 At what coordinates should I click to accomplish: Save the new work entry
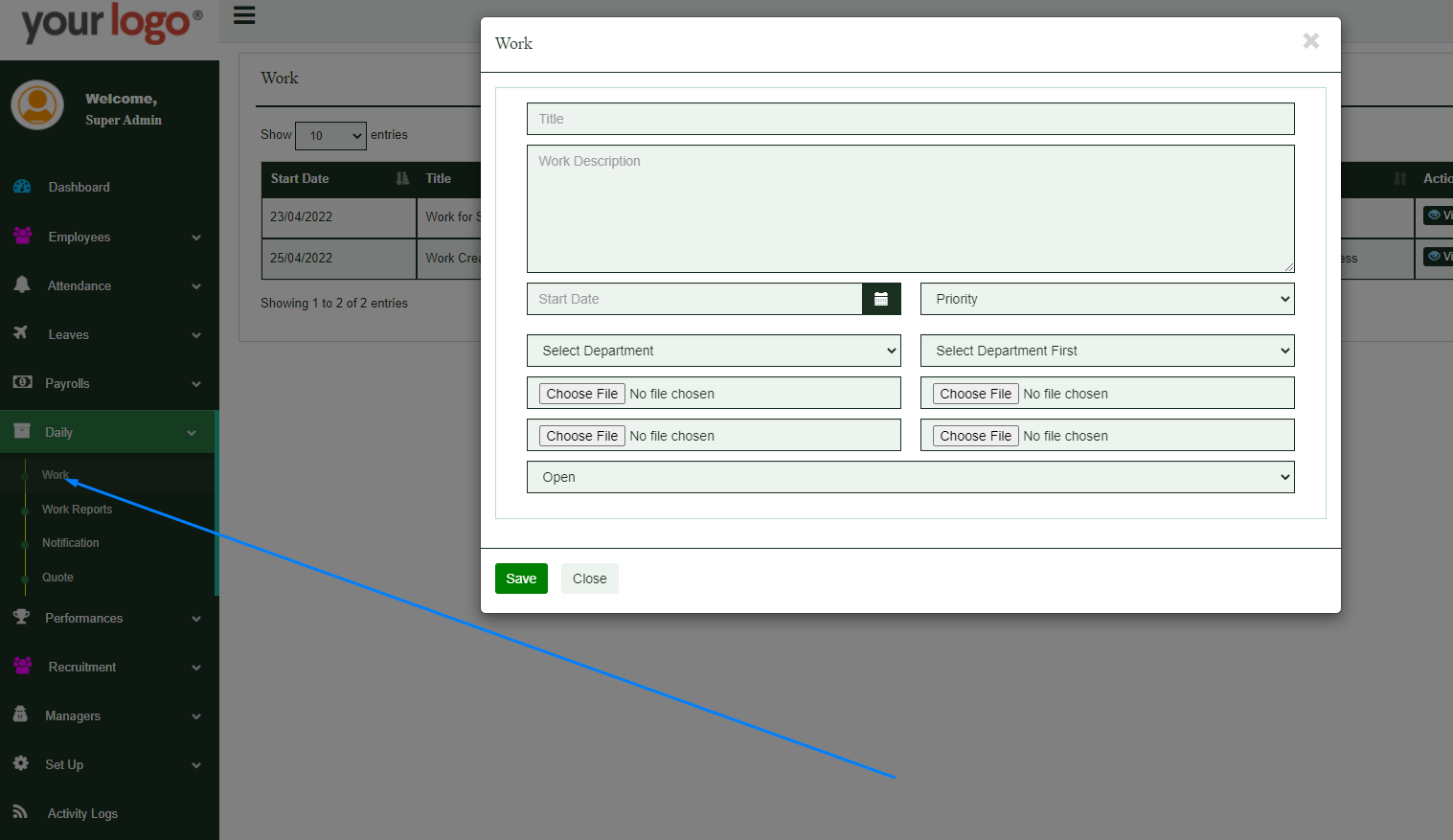pyautogui.click(x=521, y=579)
